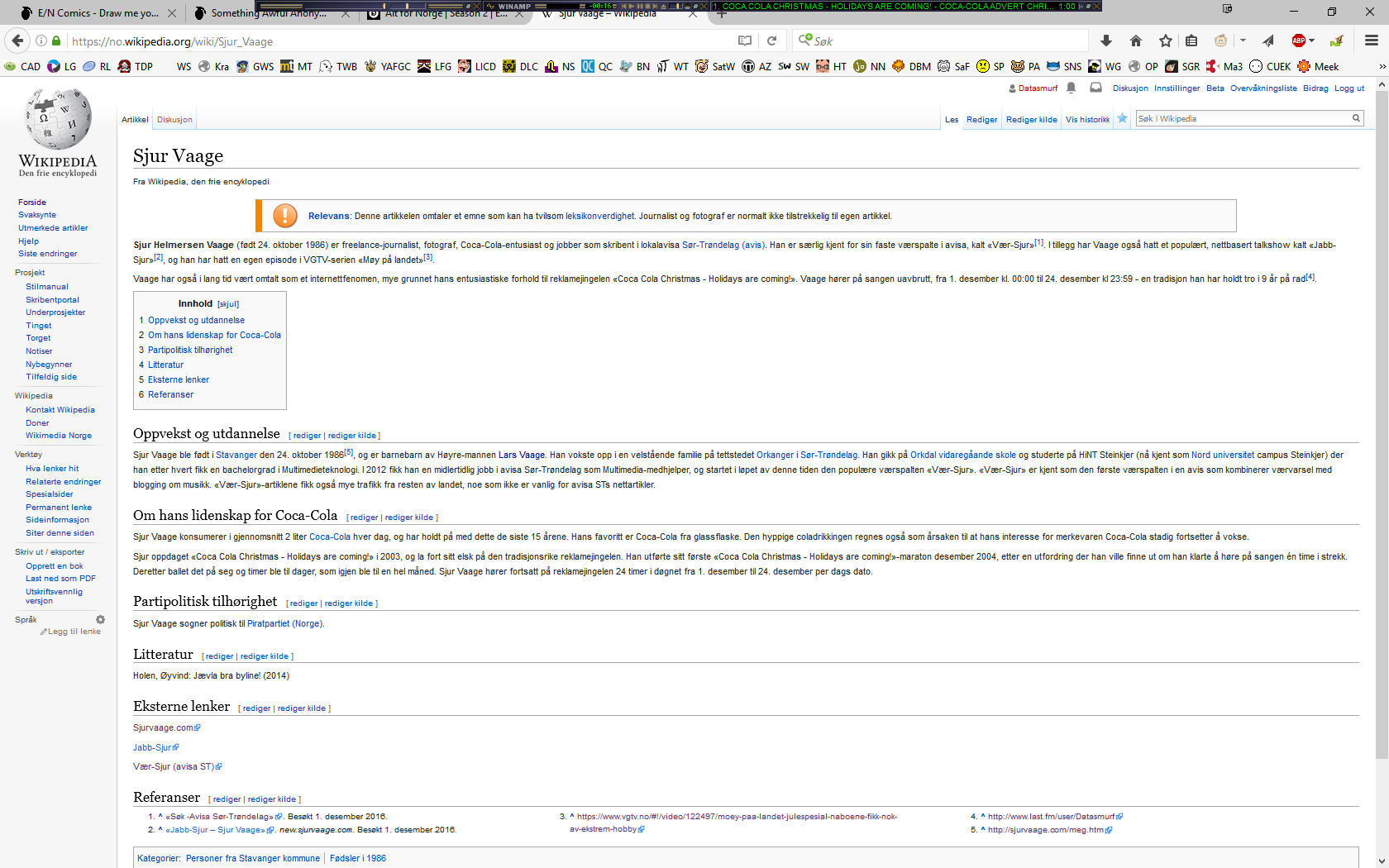Viewport: 1389px width, 868px height.
Task: Open the Adblock Plus dropdown arrow
Action: point(1312,41)
